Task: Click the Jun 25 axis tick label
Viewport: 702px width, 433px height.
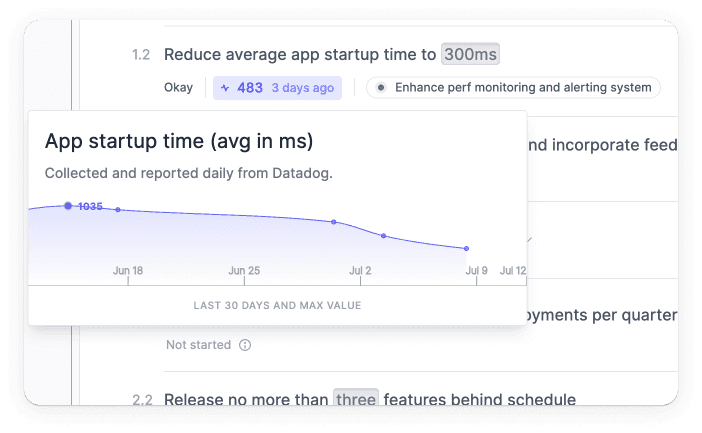Action: coord(244,270)
